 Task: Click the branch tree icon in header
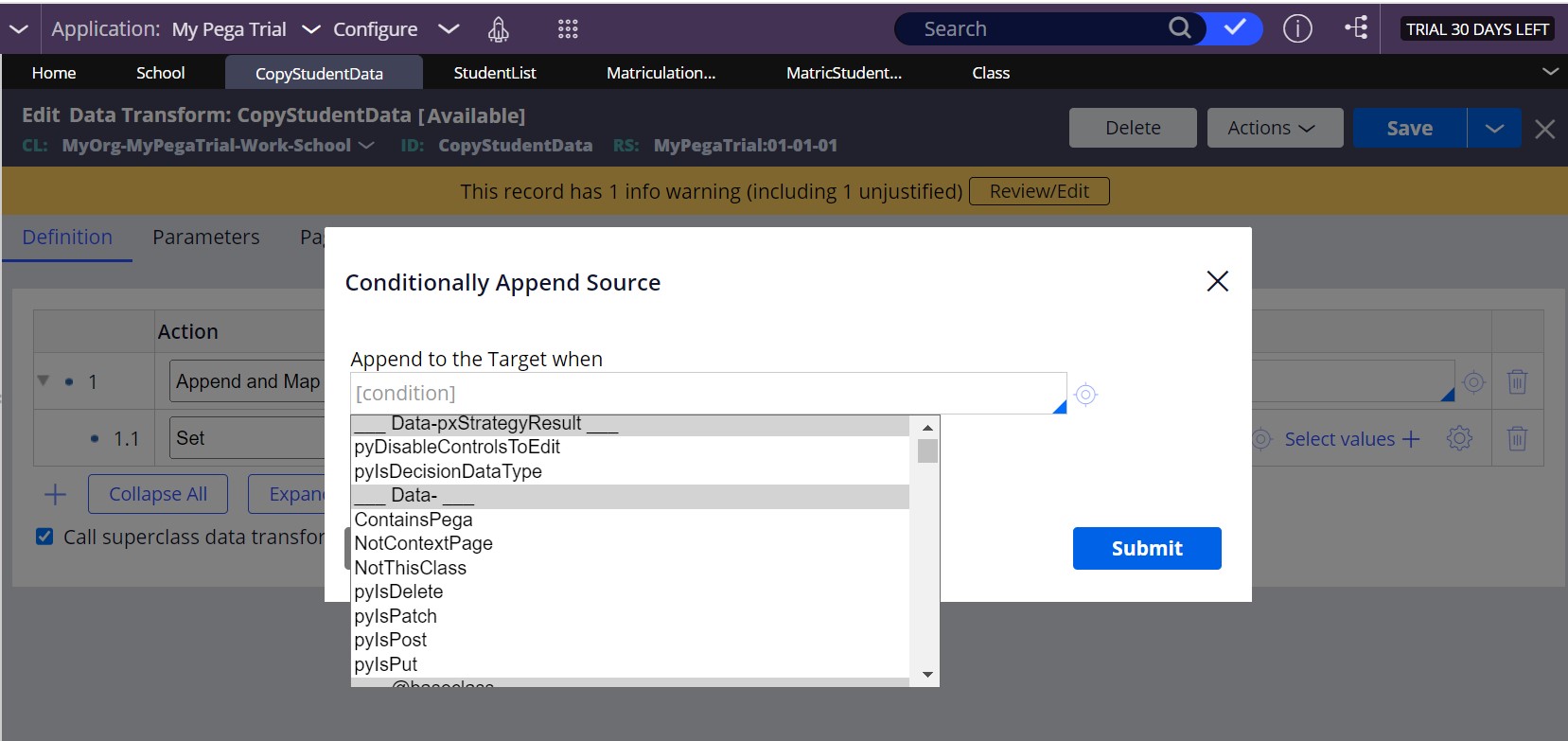click(1356, 28)
